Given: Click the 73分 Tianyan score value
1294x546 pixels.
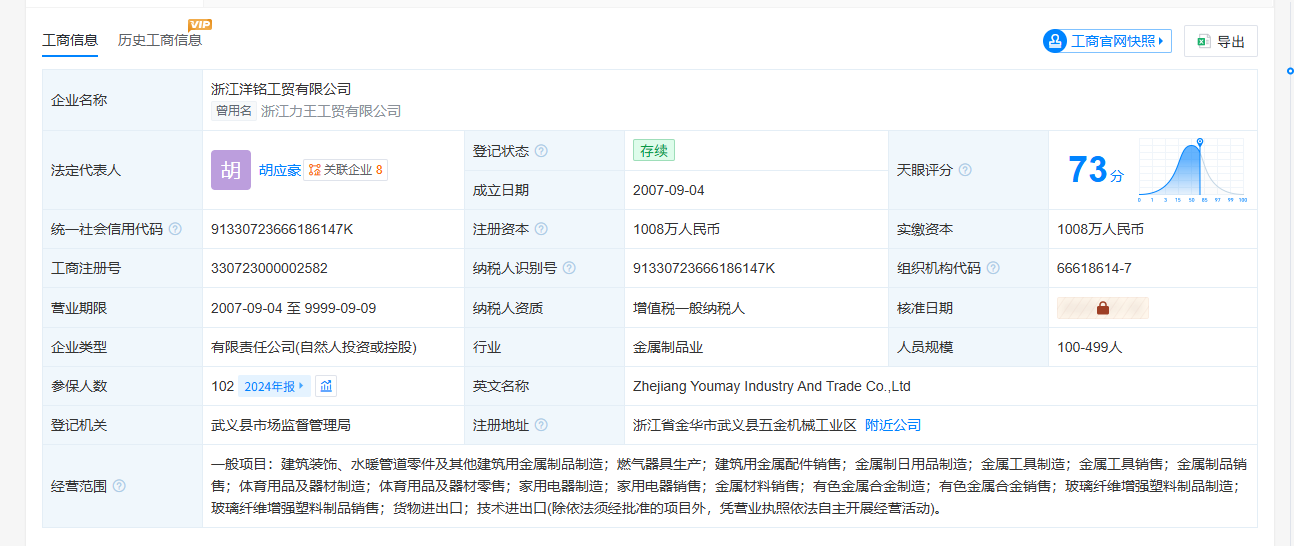Looking at the screenshot, I should [x=1096, y=170].
